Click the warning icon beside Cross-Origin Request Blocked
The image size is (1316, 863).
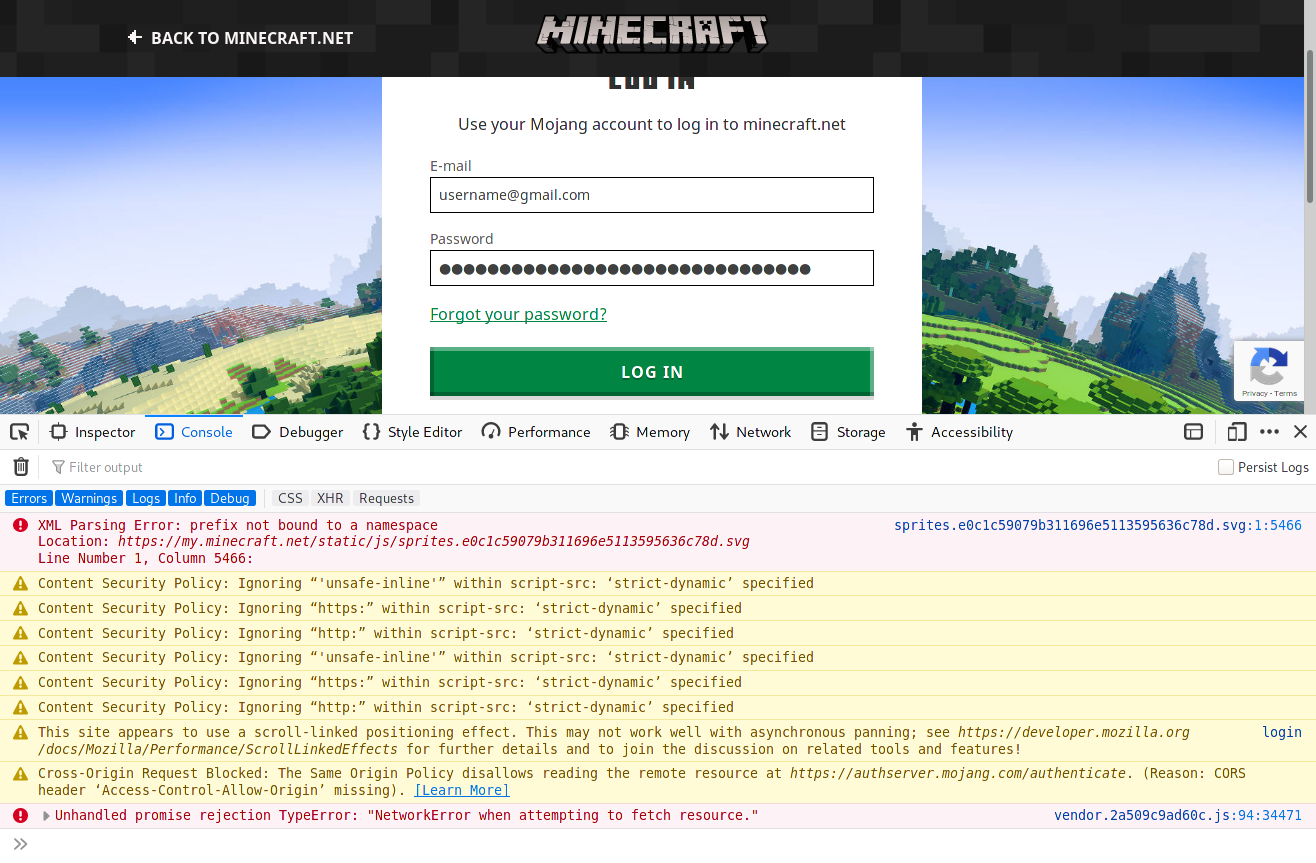(x=20, y=773)
